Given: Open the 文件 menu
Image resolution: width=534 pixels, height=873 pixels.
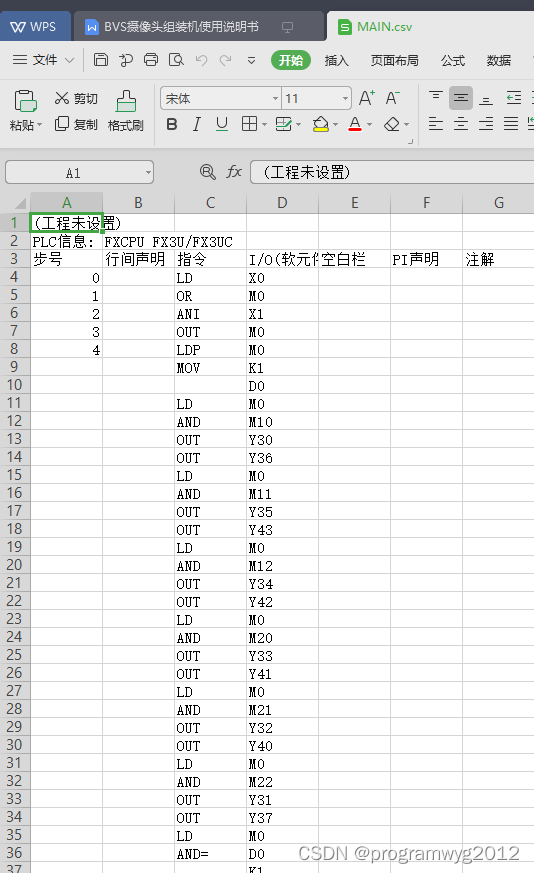Looking at the screenshot, I should [43, 60].
